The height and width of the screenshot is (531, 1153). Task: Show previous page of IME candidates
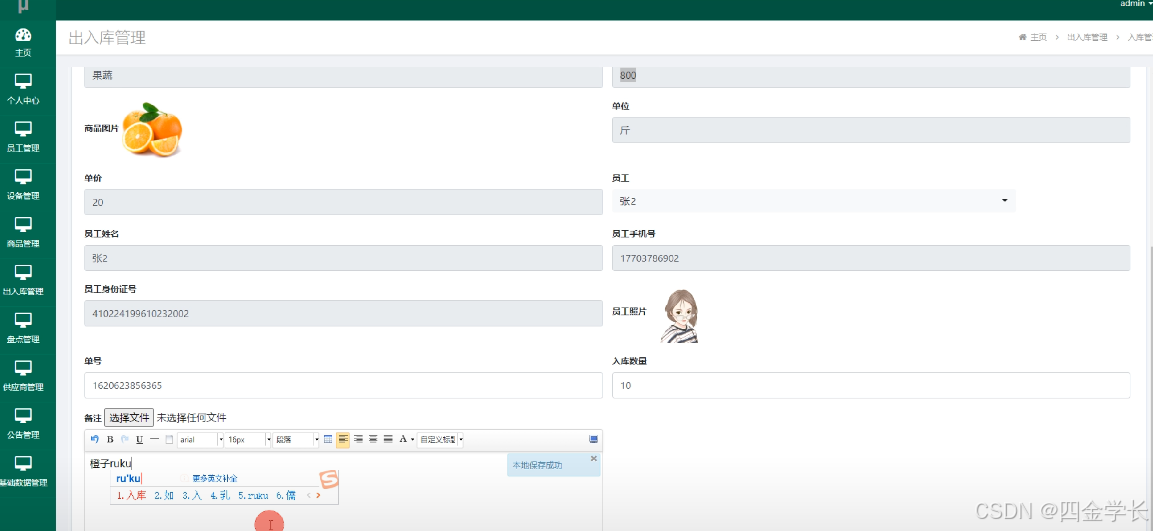point(309,496)
